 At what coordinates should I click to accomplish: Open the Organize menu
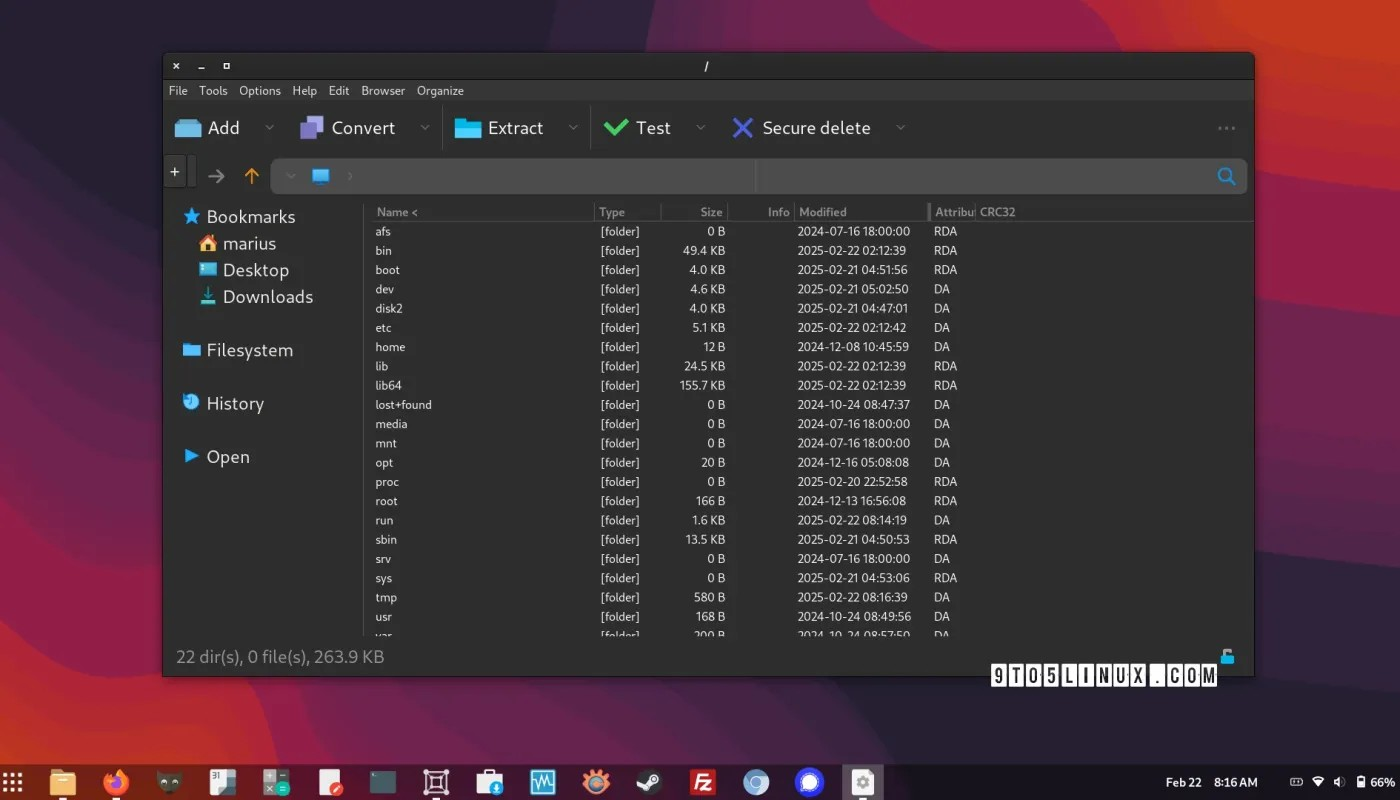[440, 90]
